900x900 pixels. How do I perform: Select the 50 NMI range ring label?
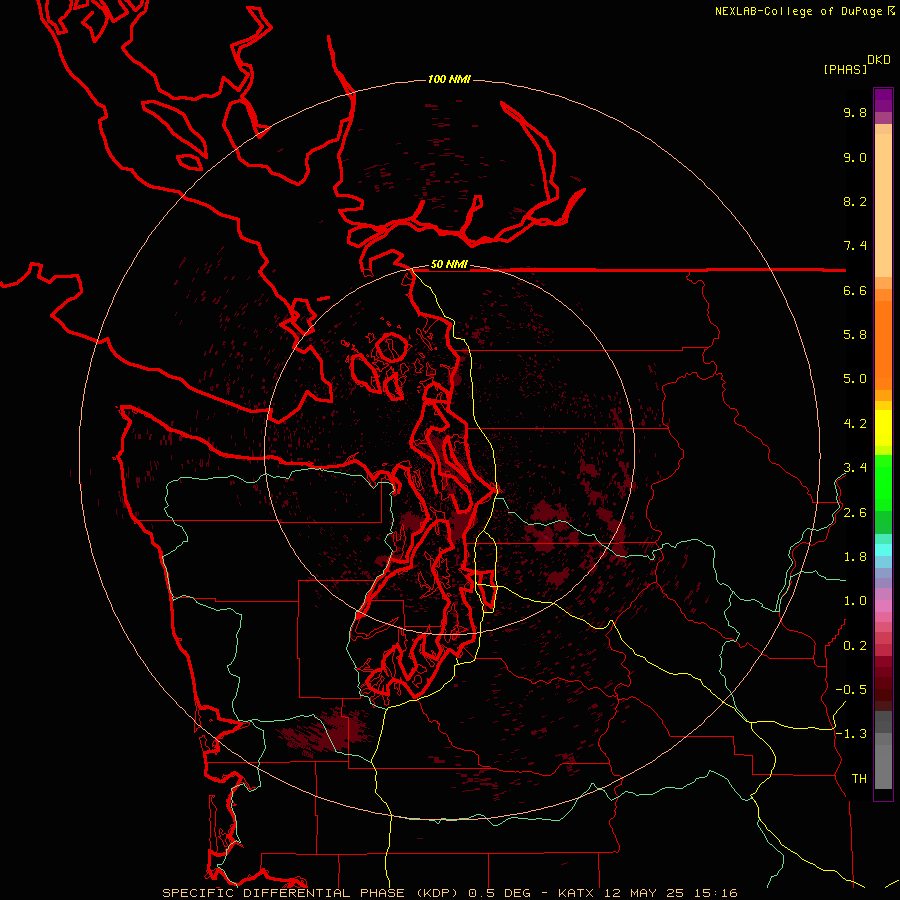coord(449,265)
